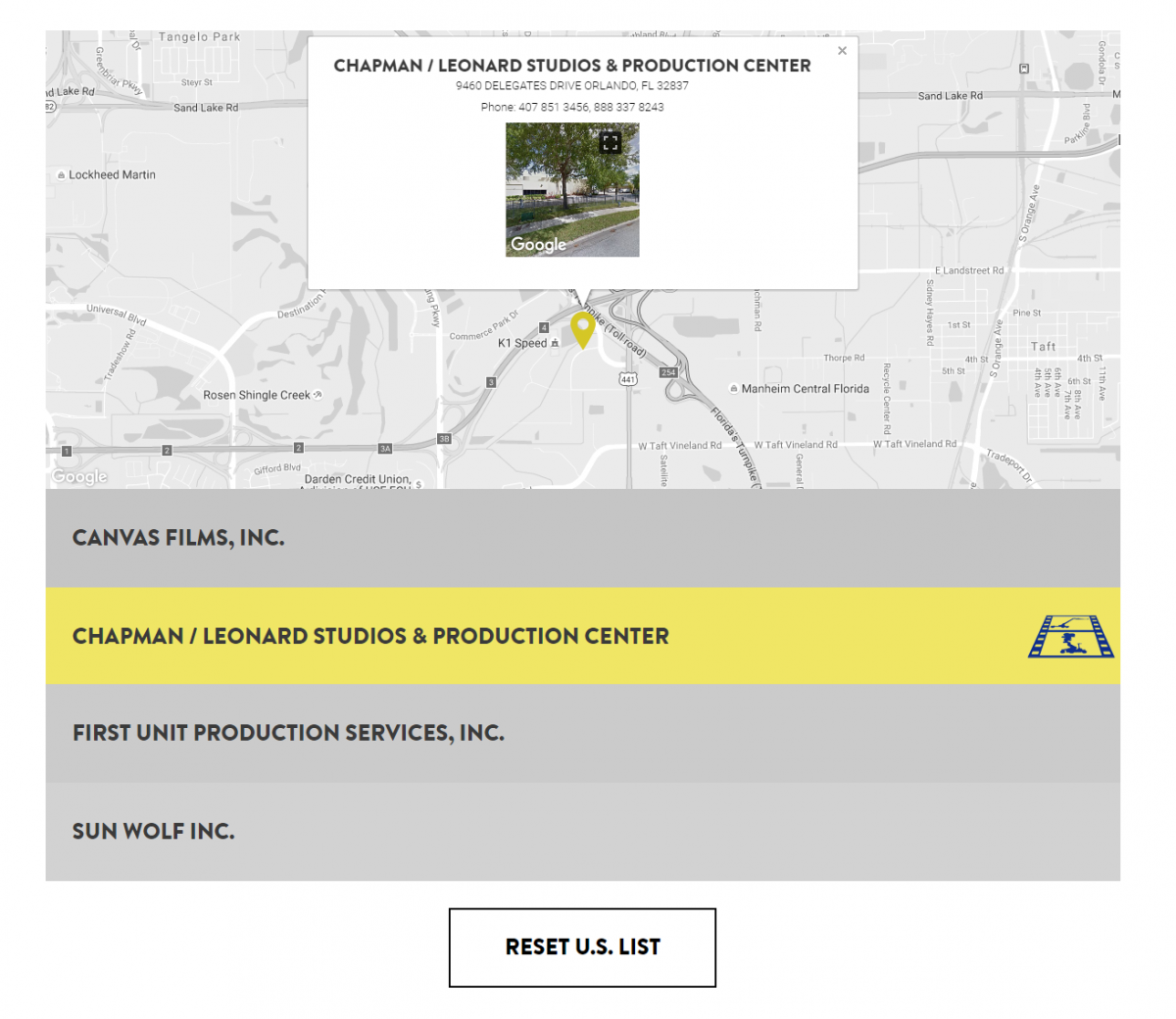The height and width of the screenshot is (1019, 1176).
Task: Click the Sidney Hayes Rd label
Action: pos(930,313)
